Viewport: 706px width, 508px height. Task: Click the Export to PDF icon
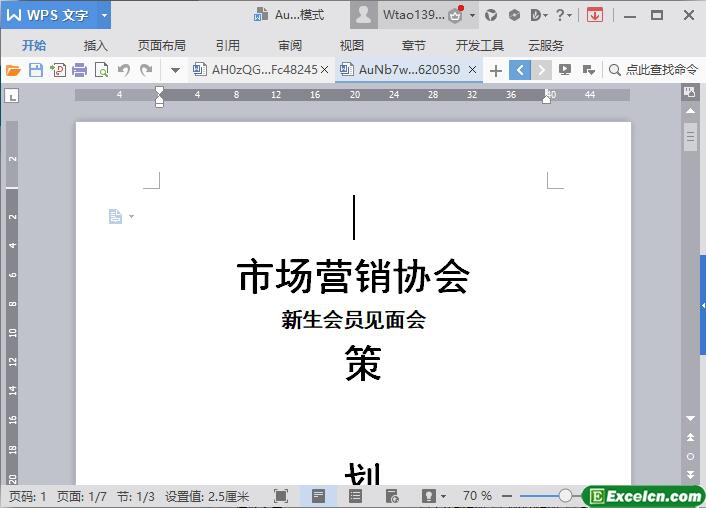pyautogui.click(x=58, y=70)
